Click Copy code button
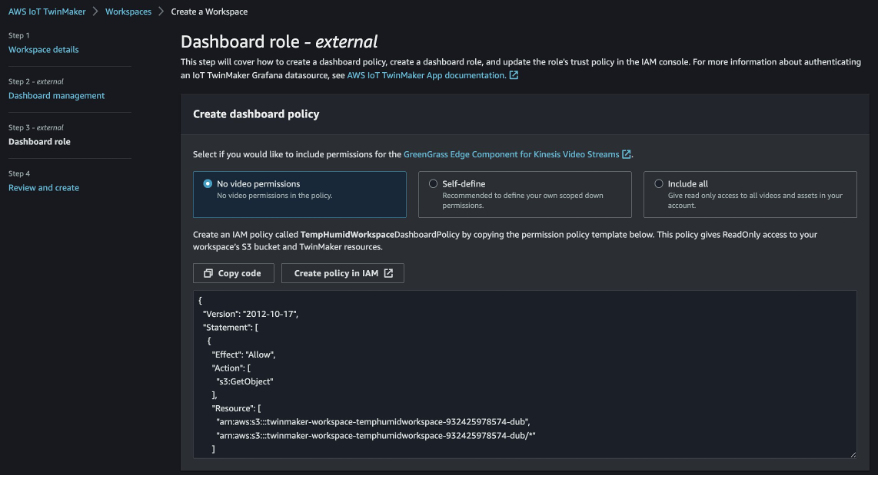The width and height of the screenshot is (879, 477). (234, 273)
